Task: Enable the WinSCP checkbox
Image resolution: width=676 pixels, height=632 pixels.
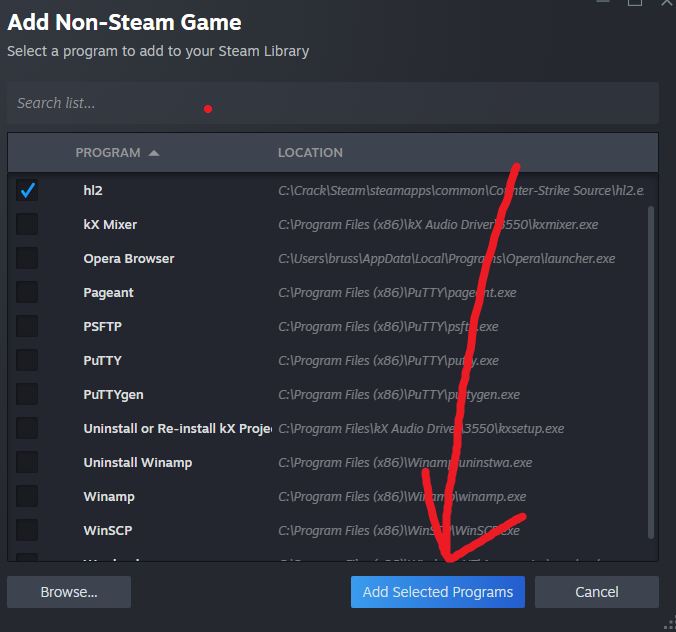Action: click(x=27, y=530)
